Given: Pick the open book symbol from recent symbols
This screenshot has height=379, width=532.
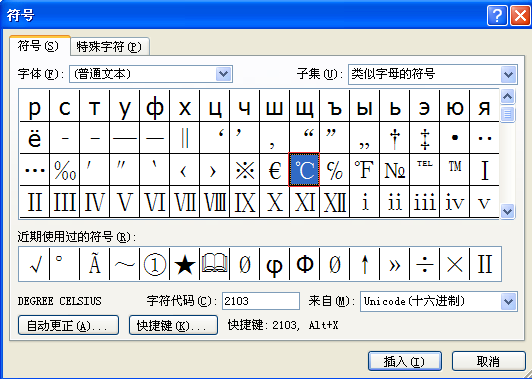Looking at the screenshot, I should (x=214, y=264).
